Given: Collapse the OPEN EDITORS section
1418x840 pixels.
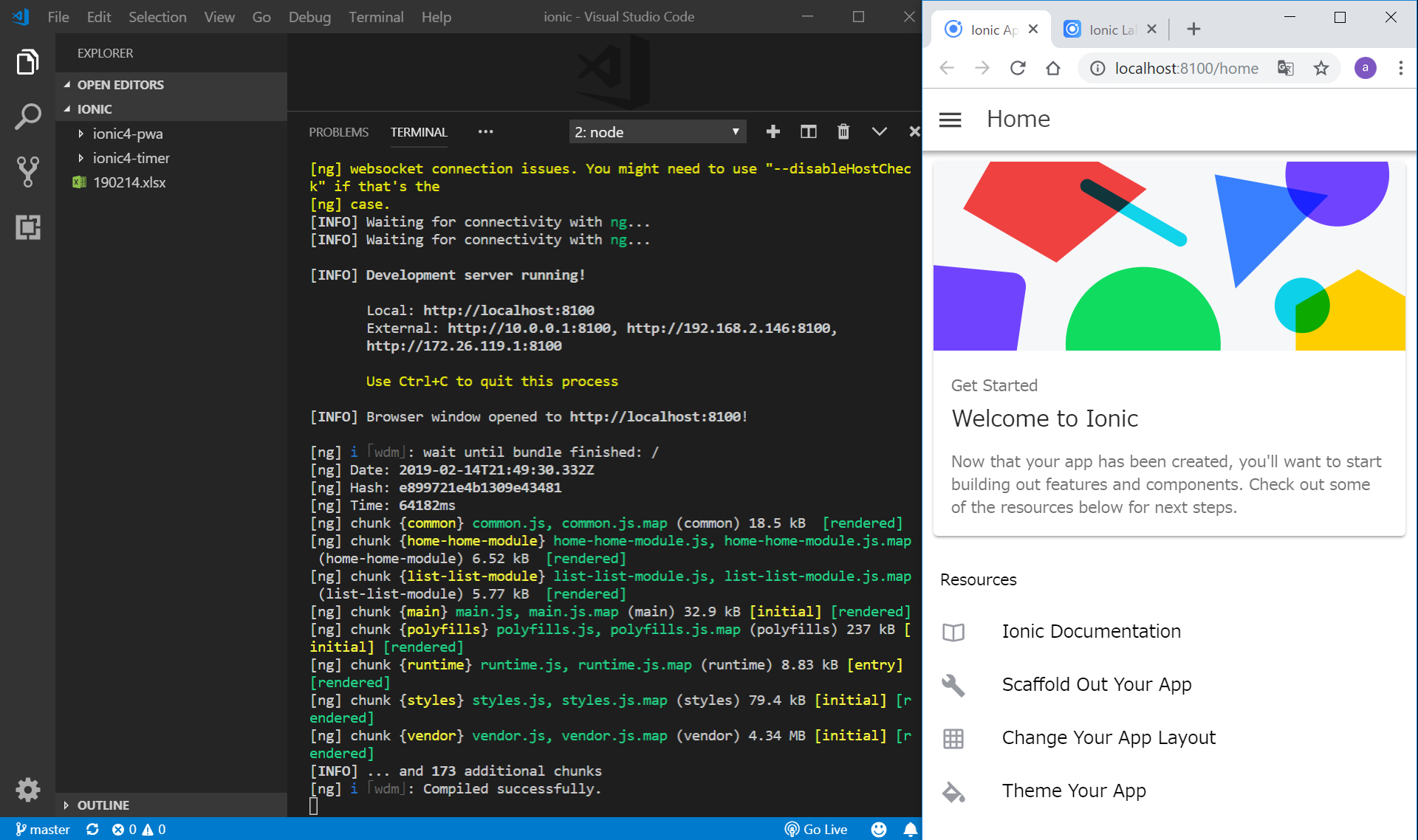Looking at the screenshot, I should (171, 84).
